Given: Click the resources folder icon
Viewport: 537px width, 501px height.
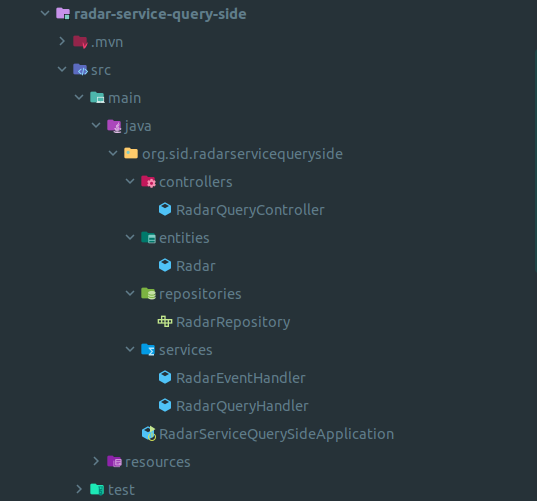Looking at the screenshot, I should tap(114, 462).
